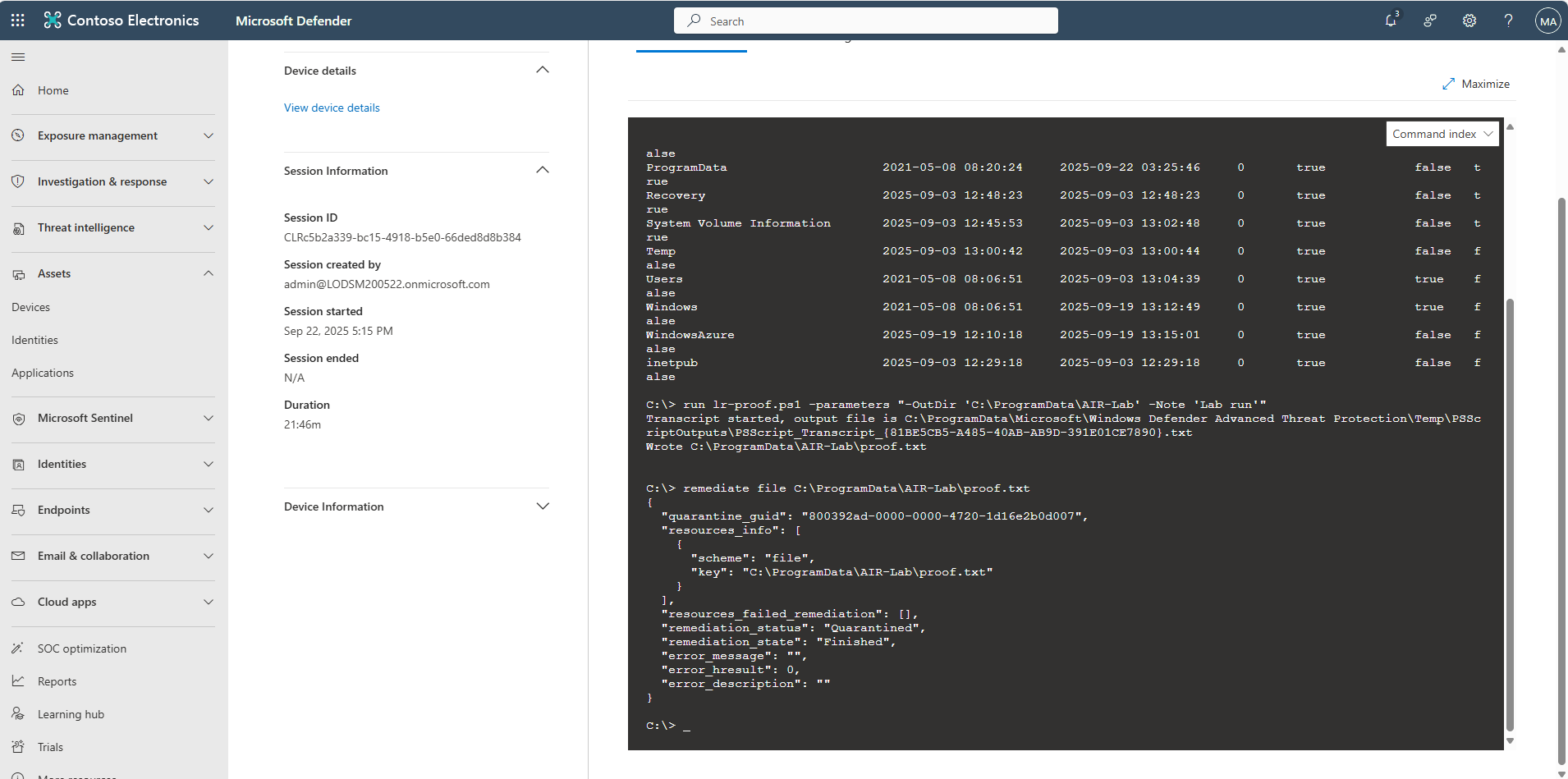Open Devices under Assets
Viewport: 1568px width, 779px height.
[x=31, y=307]
